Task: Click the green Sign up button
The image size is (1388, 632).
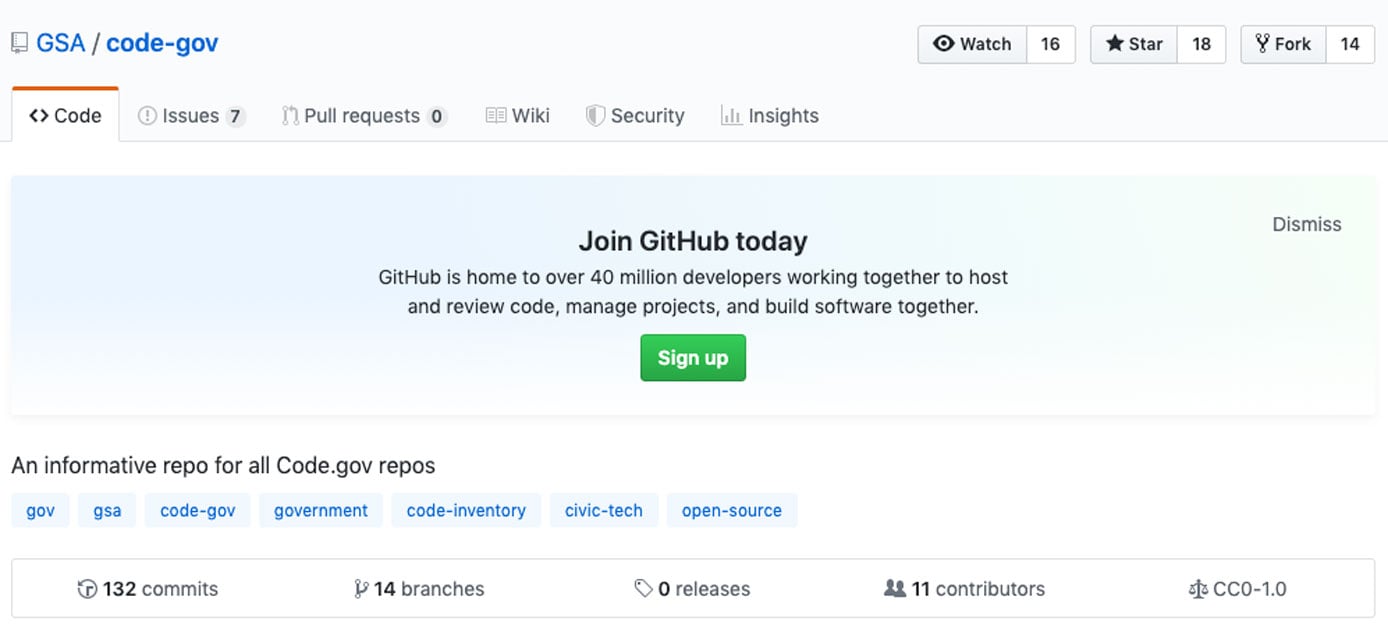Action: coord(693,358)
